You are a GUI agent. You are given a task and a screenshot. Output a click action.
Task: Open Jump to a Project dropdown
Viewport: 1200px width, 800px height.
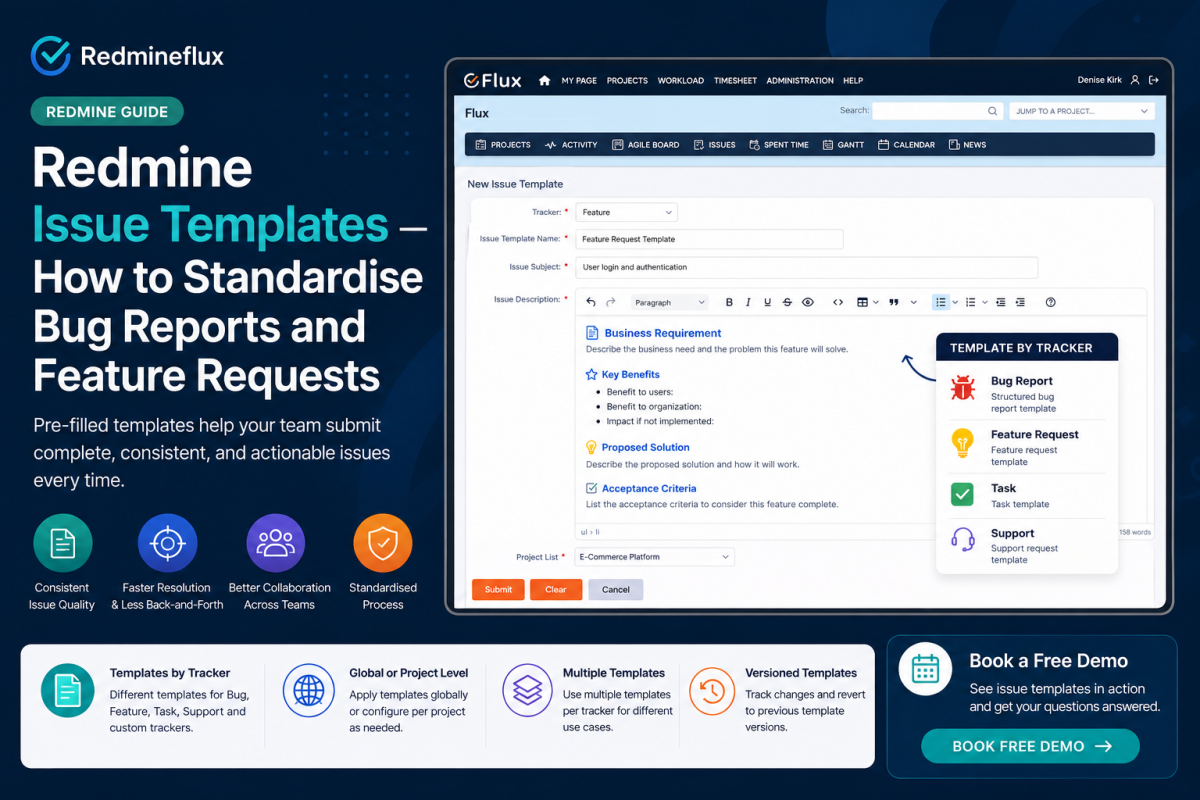coord(1082,111)
